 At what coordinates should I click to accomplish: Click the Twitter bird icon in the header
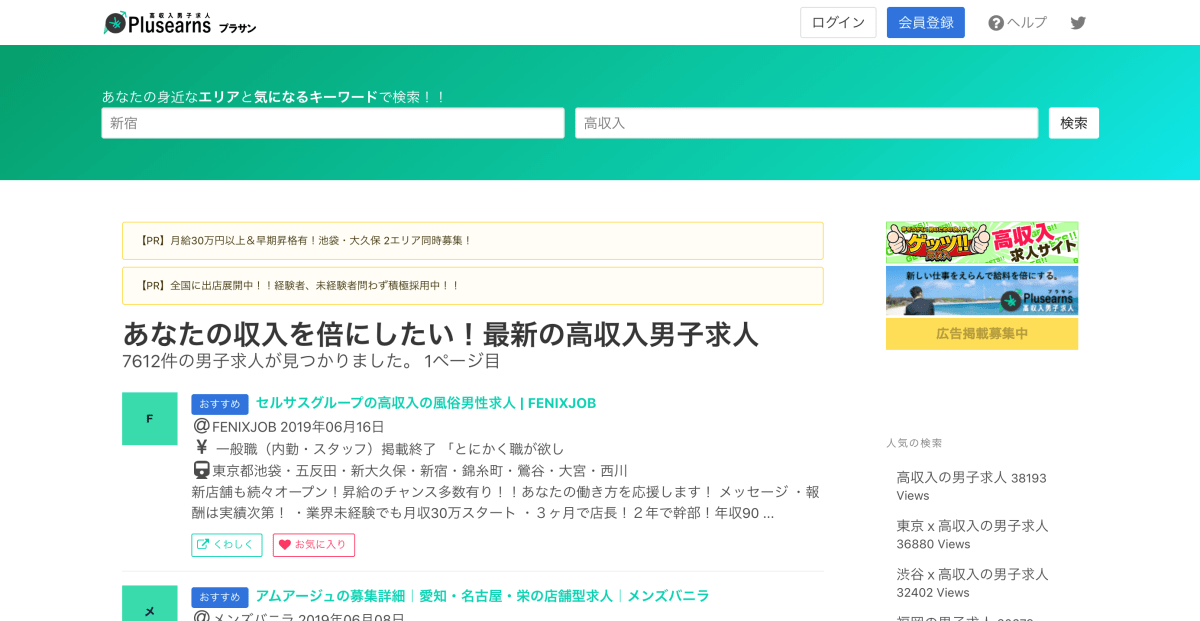tap(1078, 21)
